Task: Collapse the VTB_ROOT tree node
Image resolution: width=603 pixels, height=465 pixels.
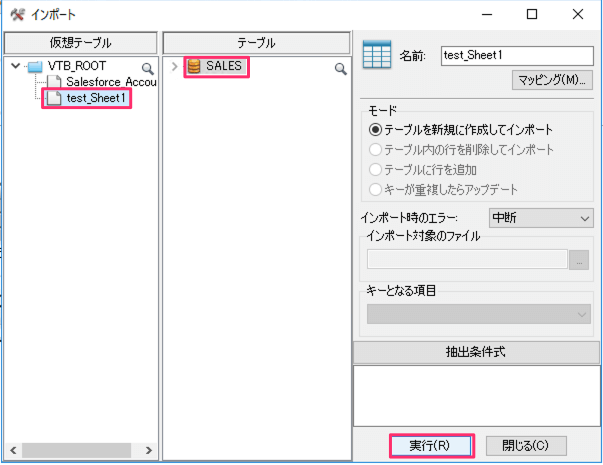Action: (15, 66)
